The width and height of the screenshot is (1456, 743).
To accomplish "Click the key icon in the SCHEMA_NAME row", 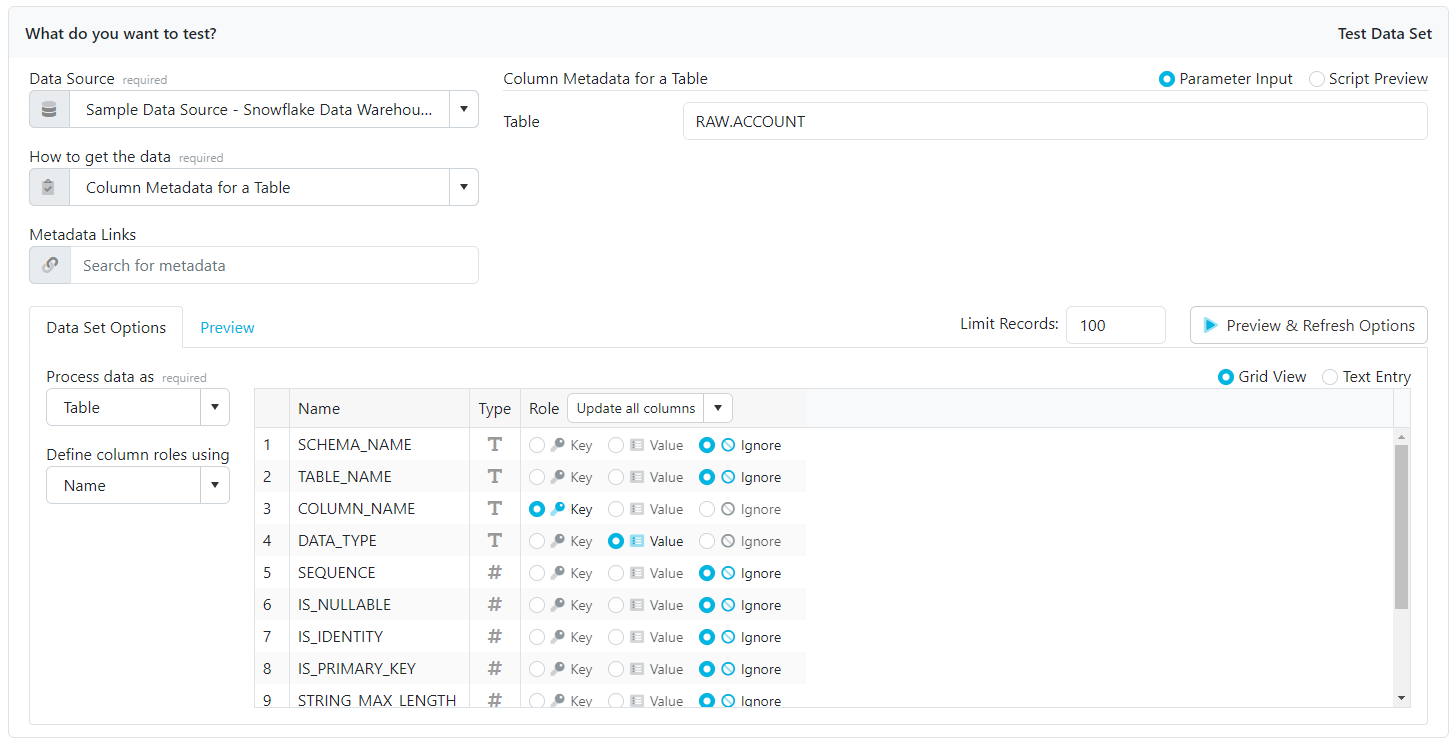I will [557, 445].
